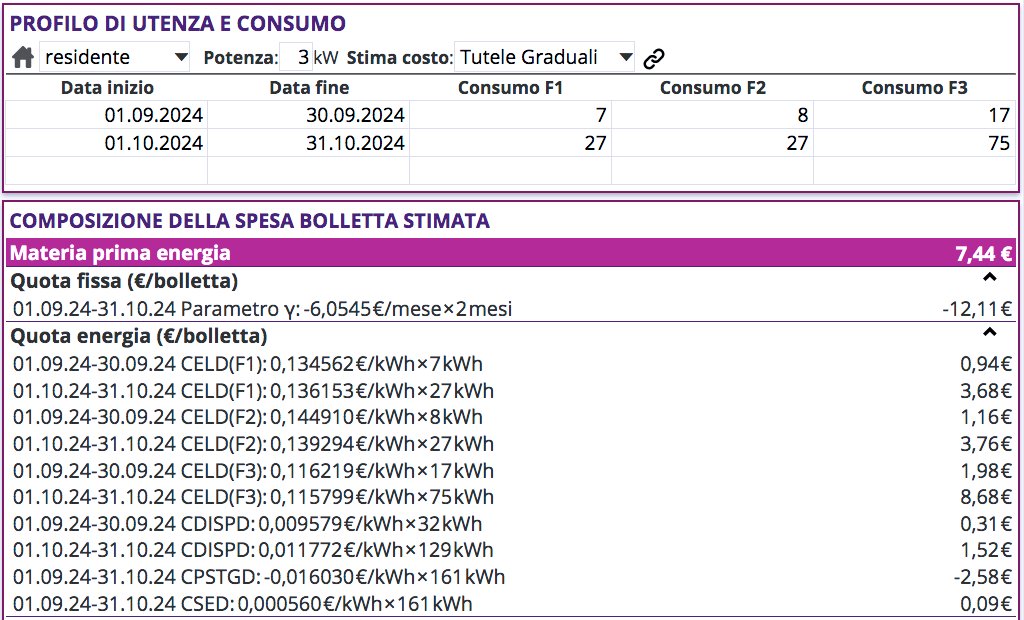Screen dimensions: 1024x620
Task: Open the Tutele Graduali cost dropdown
Action: click(x=545, y=58)
